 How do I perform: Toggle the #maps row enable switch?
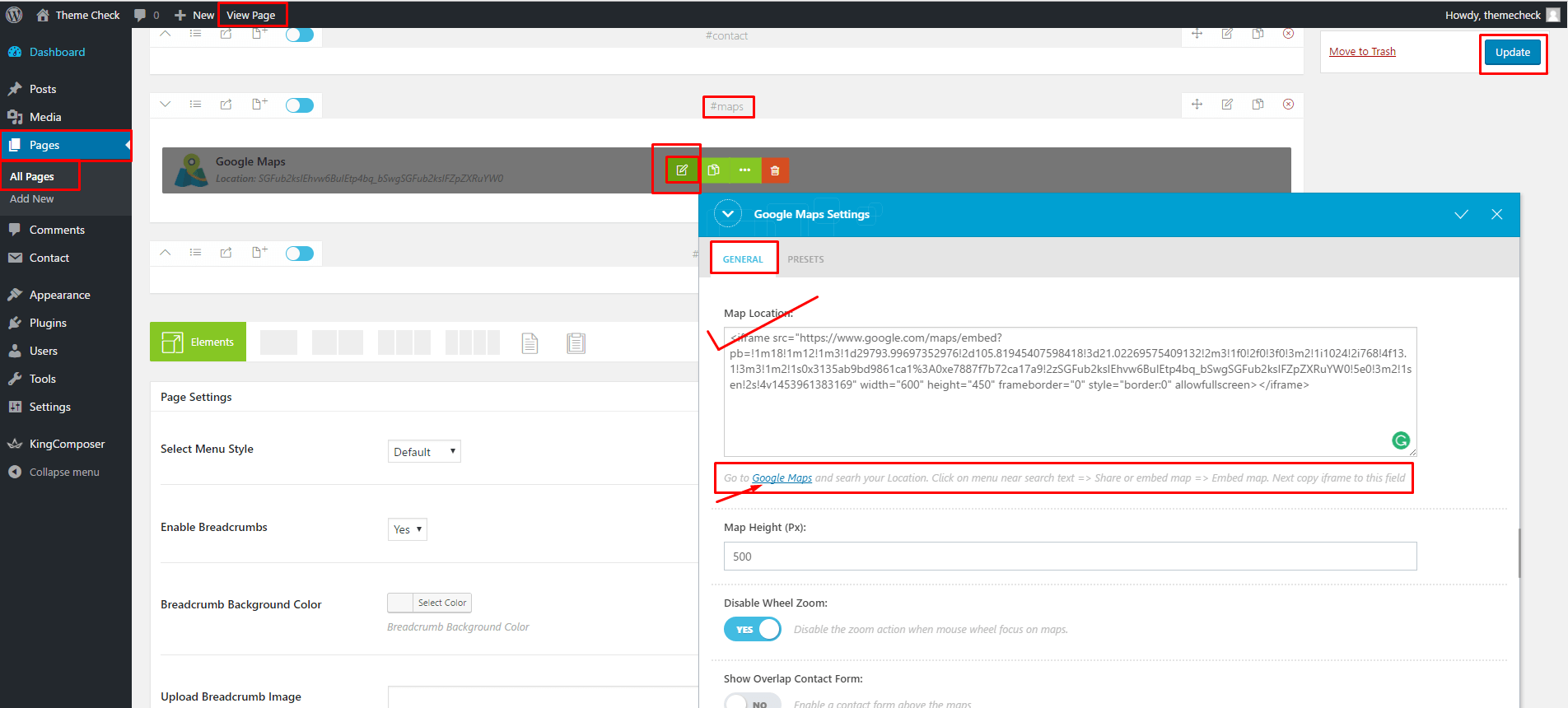(300, 105)
